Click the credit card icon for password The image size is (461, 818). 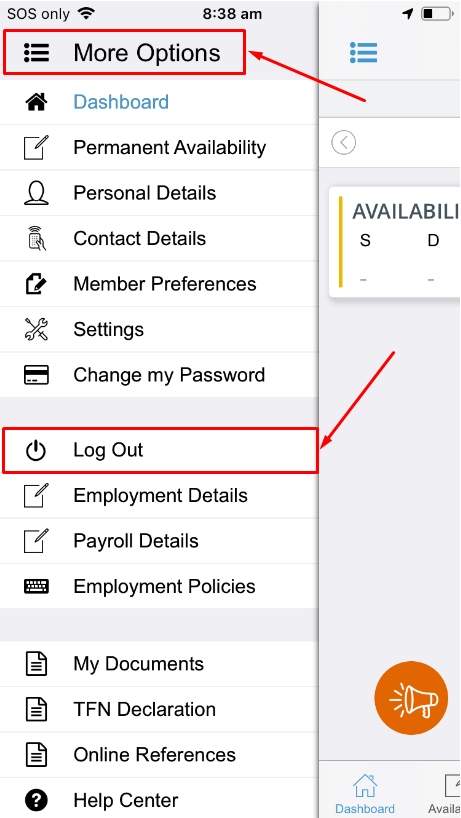pos(37,375)
